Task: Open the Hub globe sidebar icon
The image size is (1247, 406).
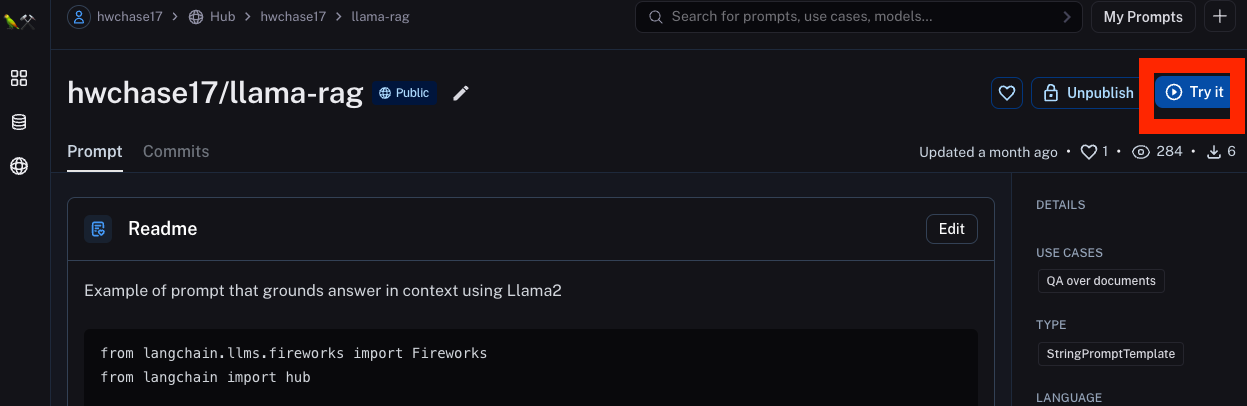Action: coord(19,166)
